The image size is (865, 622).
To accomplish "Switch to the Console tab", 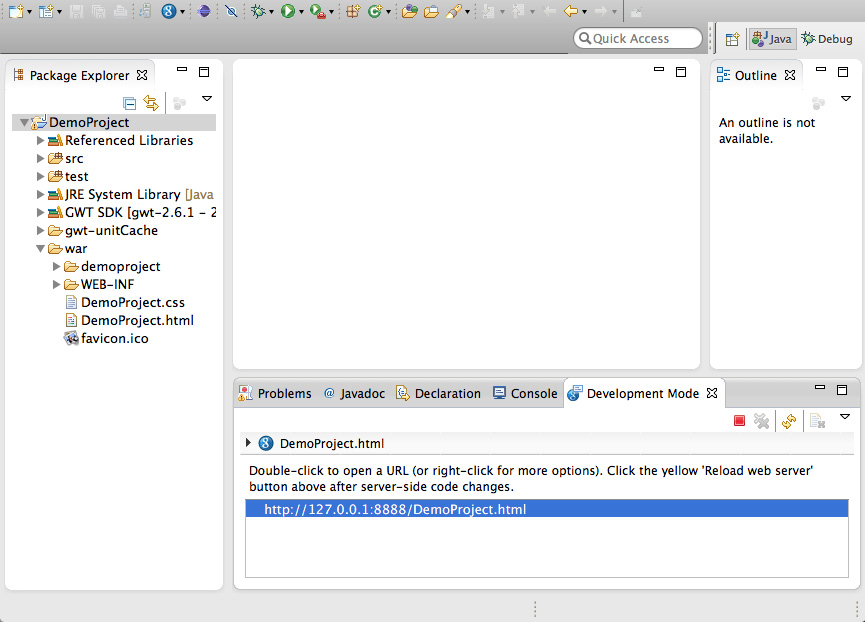I will coord(525,393).
